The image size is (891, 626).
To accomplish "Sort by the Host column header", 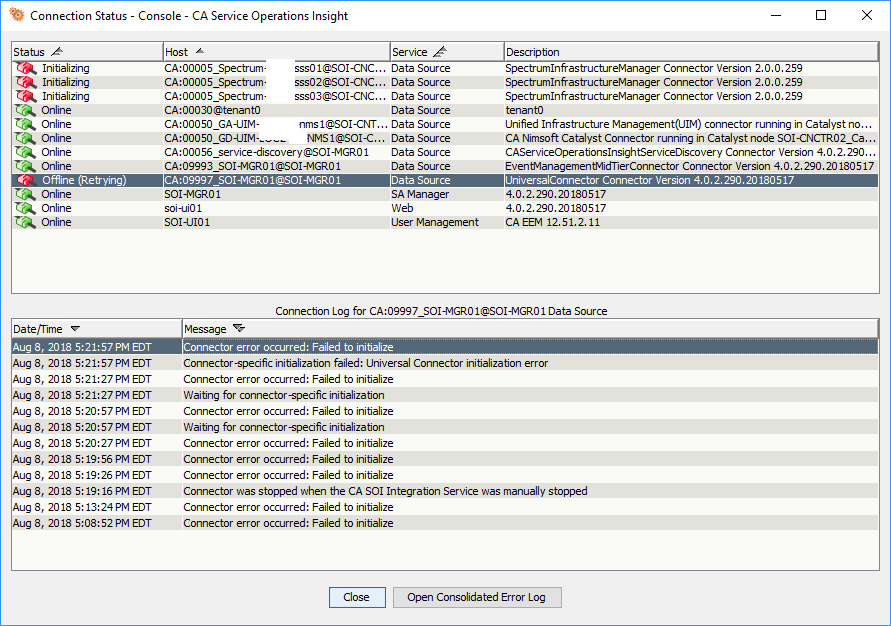I will pos(276,52).
